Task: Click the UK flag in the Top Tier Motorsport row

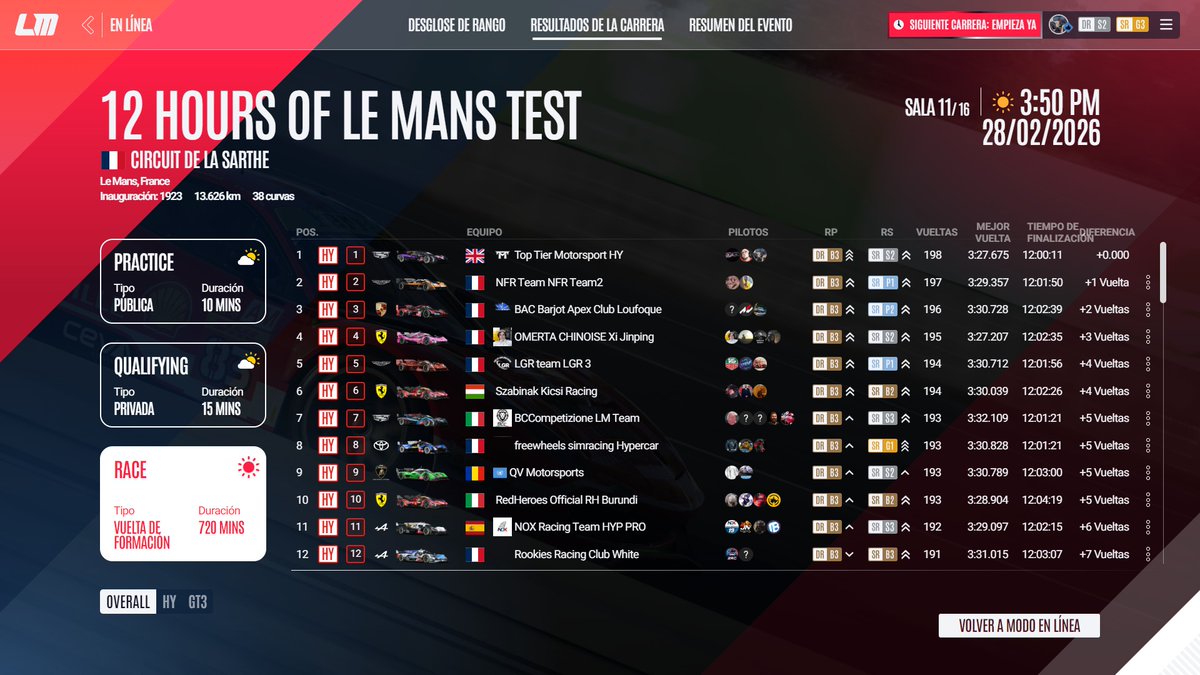Action: (x=475, y=255)
